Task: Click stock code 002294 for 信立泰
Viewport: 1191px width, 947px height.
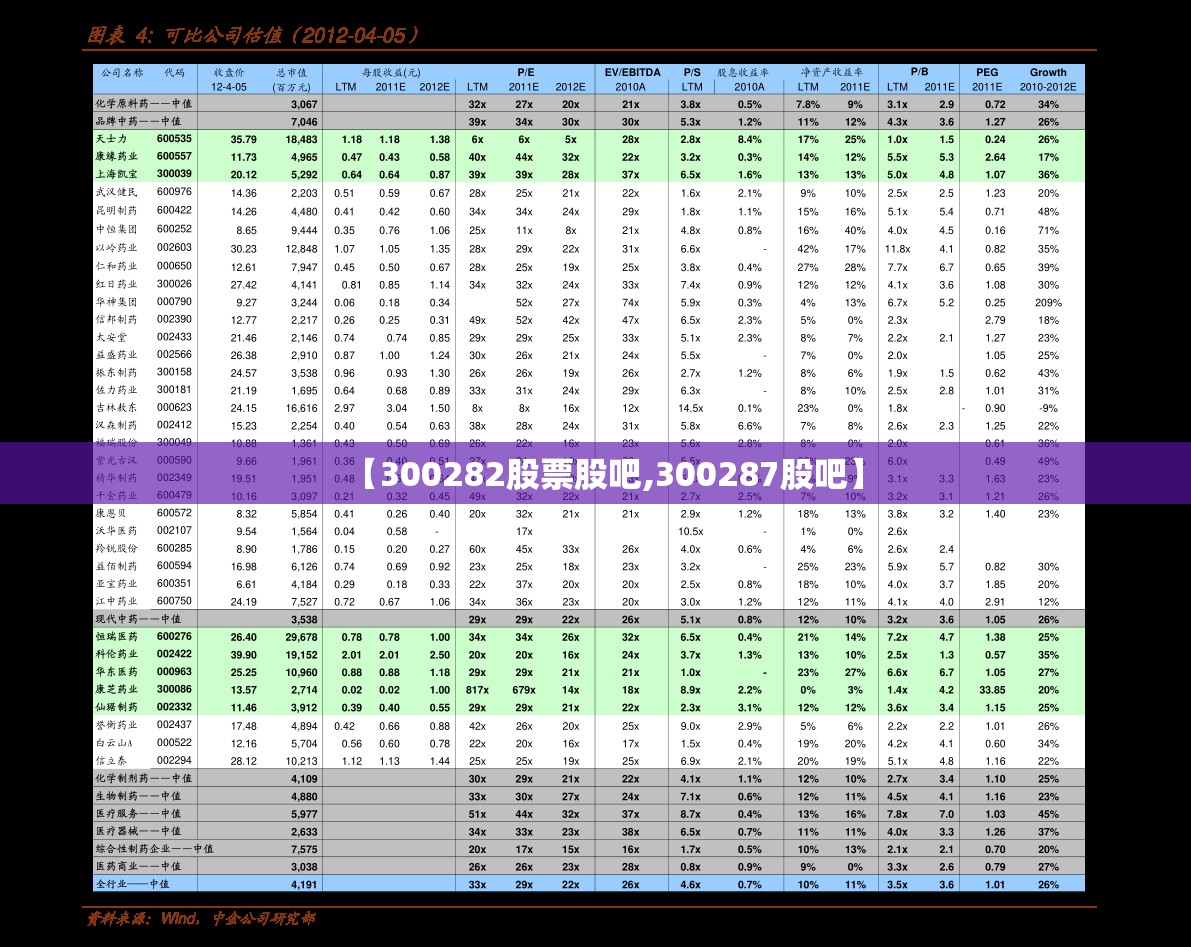Action: click(x=174, y=760)
